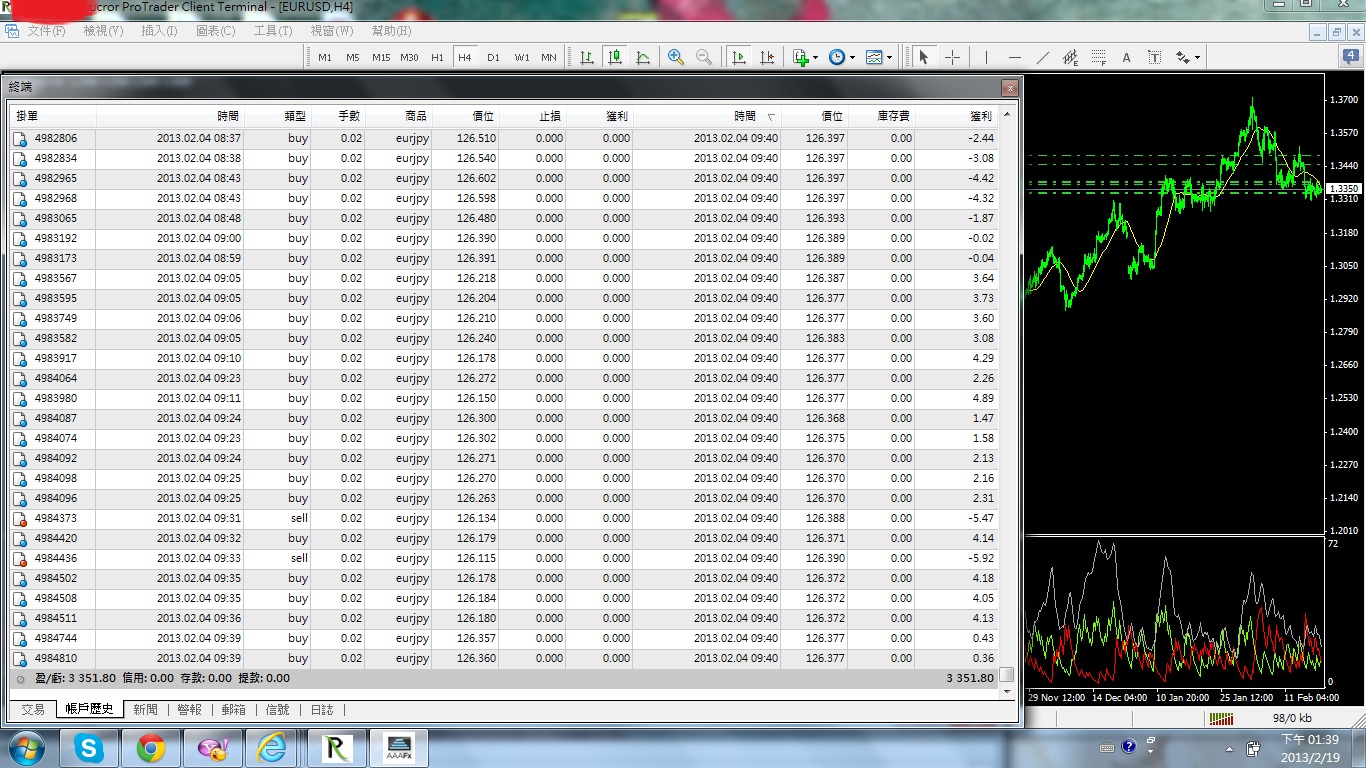1366x768 pixels.
Task: Toggle the H4 timeframe button
Action: pyautogui.click(x=465, y=57)
